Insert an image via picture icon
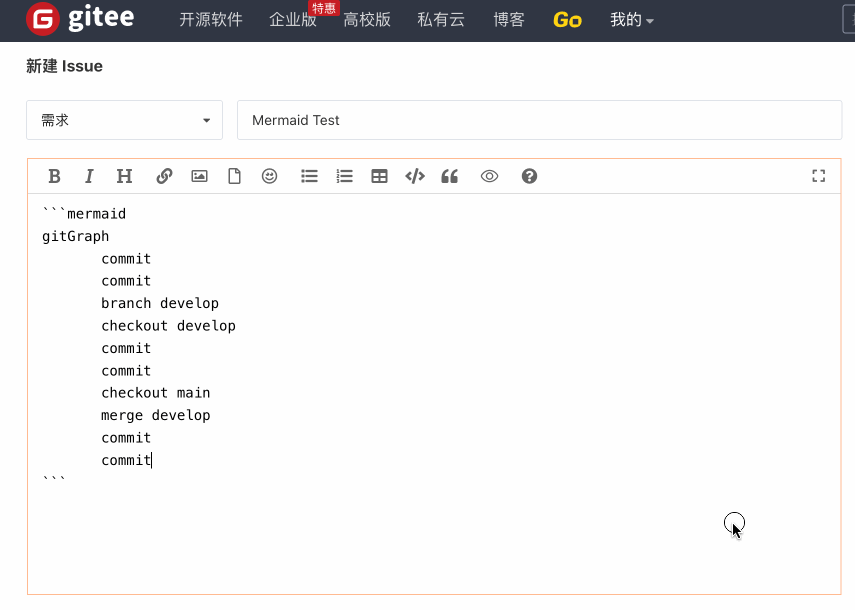 (200, 176)
